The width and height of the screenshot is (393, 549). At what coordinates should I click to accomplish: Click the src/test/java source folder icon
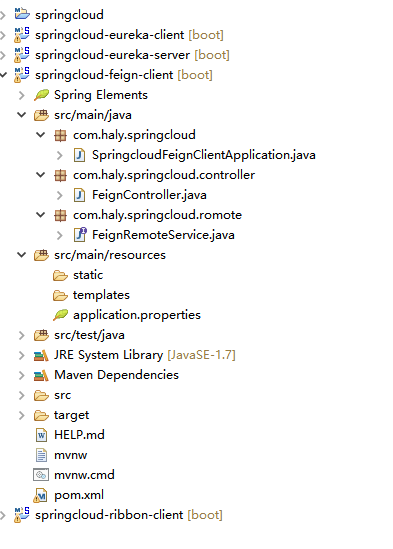coord(41,335)
